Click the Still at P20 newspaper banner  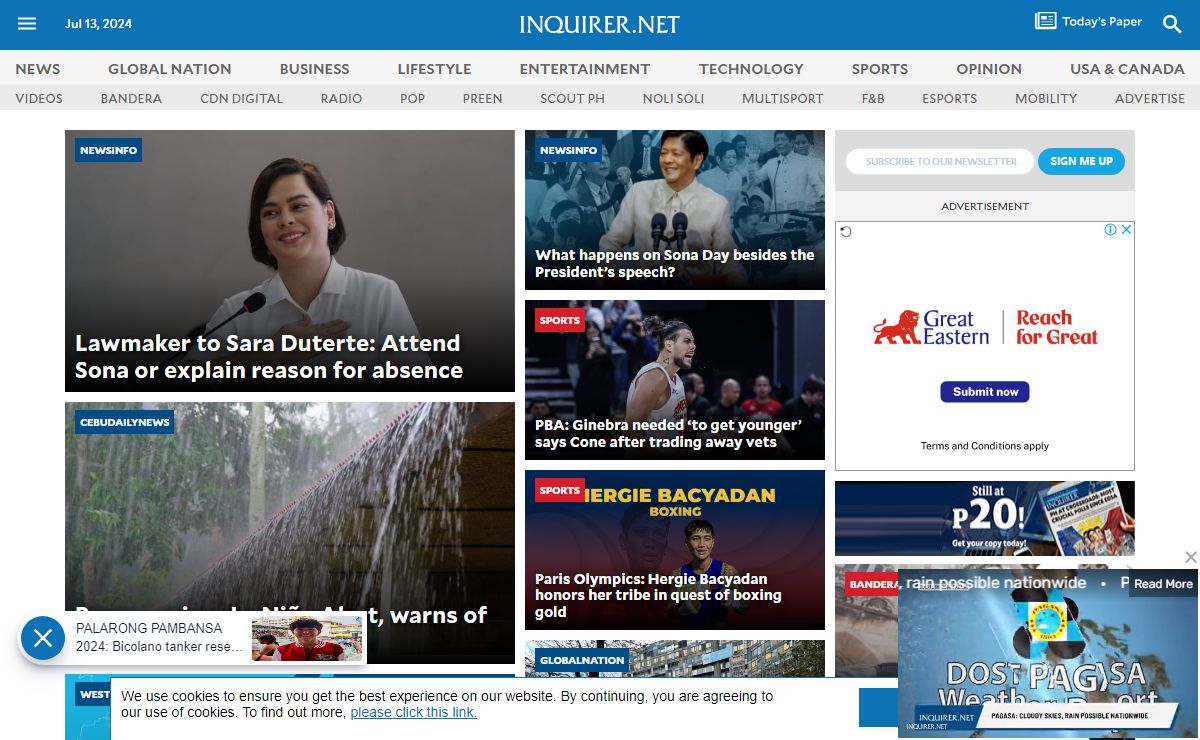[985, 518]
